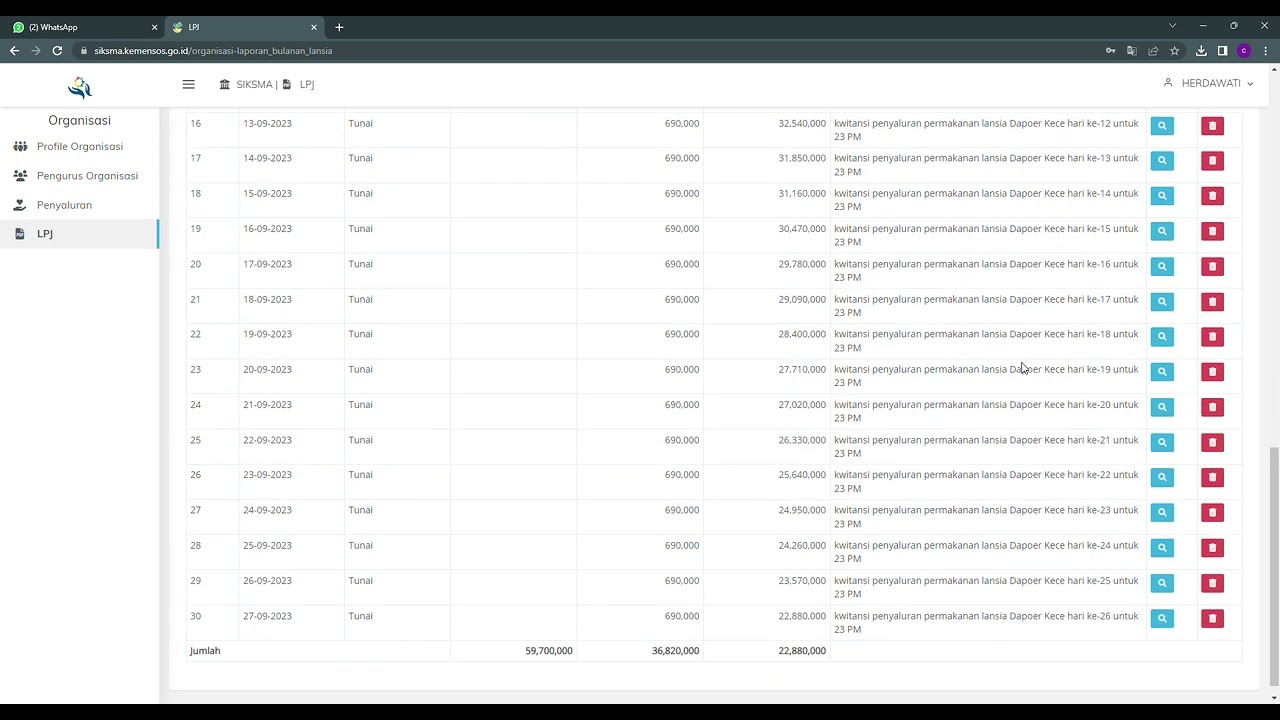View details of row 30 dated 27-09-2023

click(x=1162, y=618)
